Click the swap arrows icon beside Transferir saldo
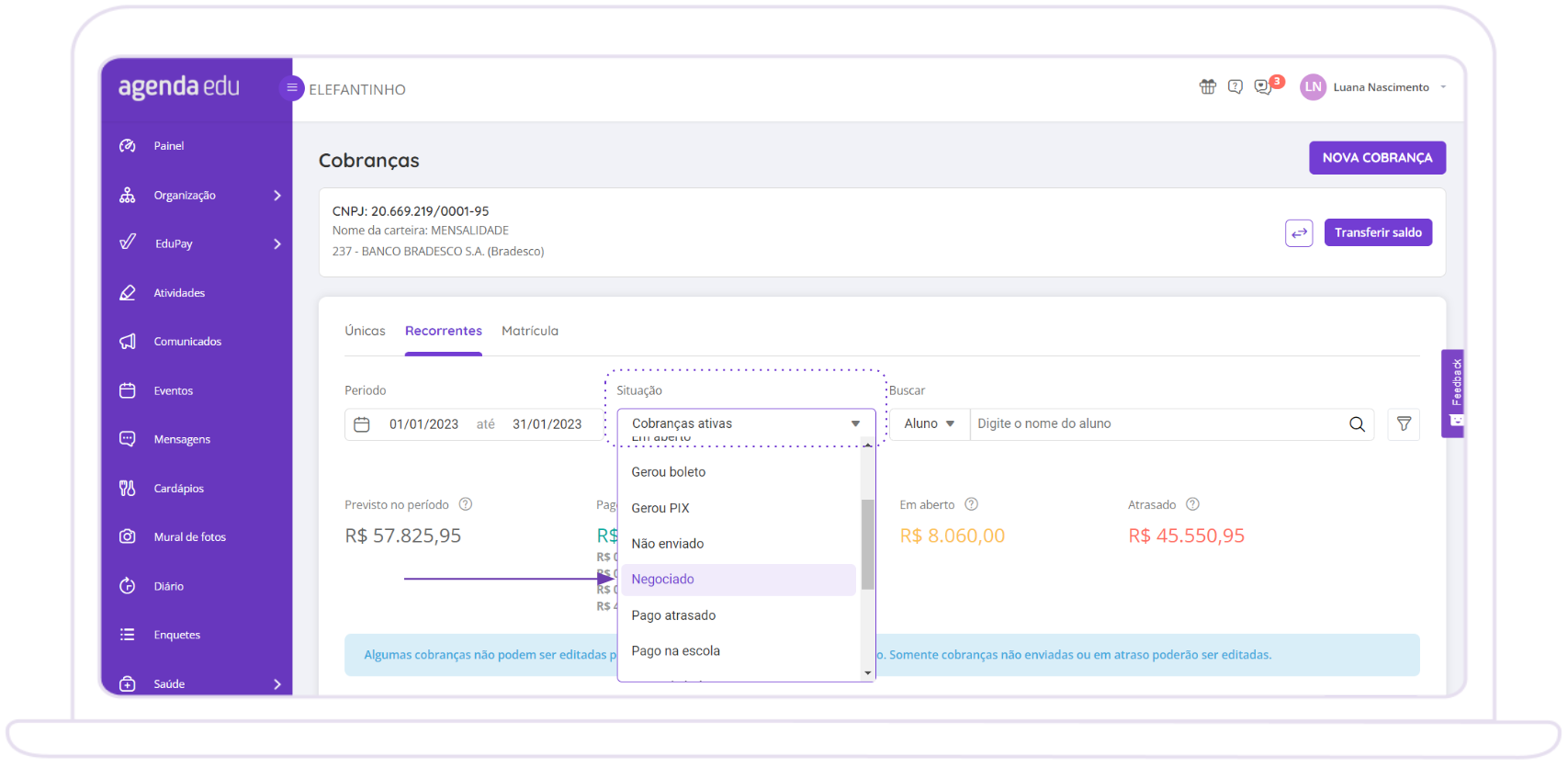Screen dimensions: 1568x767 pyautogui.click(x=1299, y=233)
